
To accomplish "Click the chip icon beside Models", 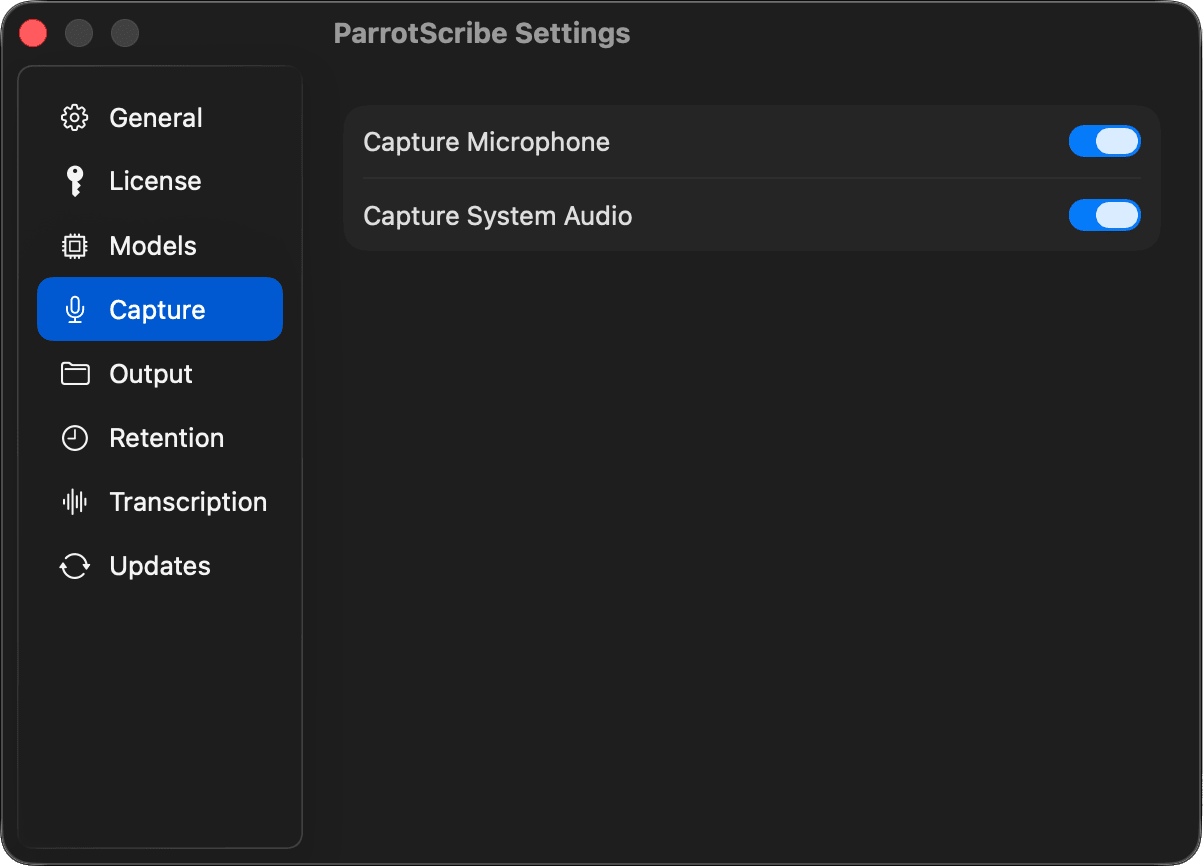I will 75,246.
